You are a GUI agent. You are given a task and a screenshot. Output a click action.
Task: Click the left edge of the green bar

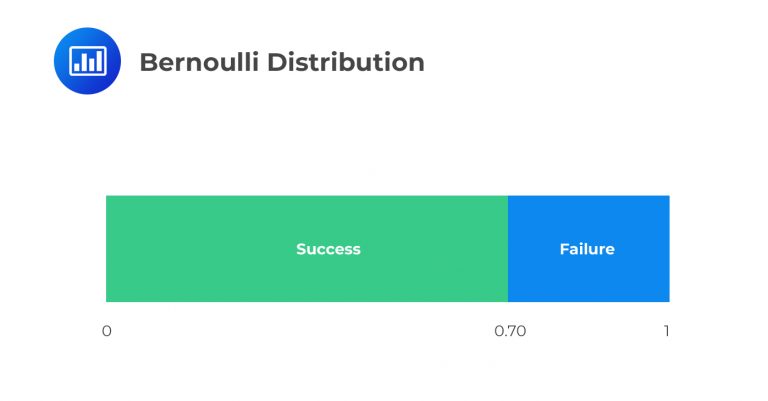point(107,249)
